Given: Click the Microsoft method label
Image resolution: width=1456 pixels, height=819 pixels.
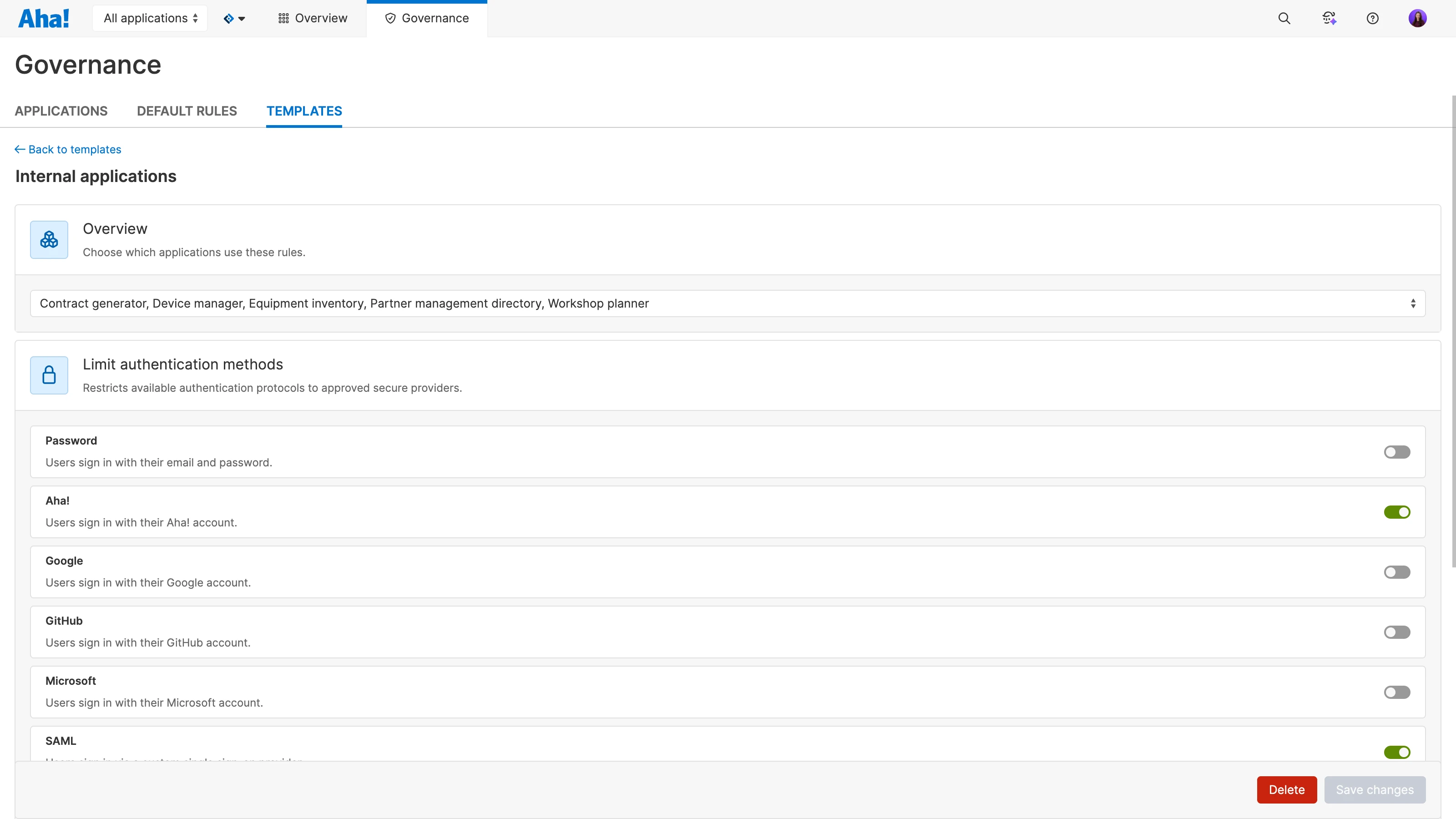Looking at the screenshot, I should [71, 681].
